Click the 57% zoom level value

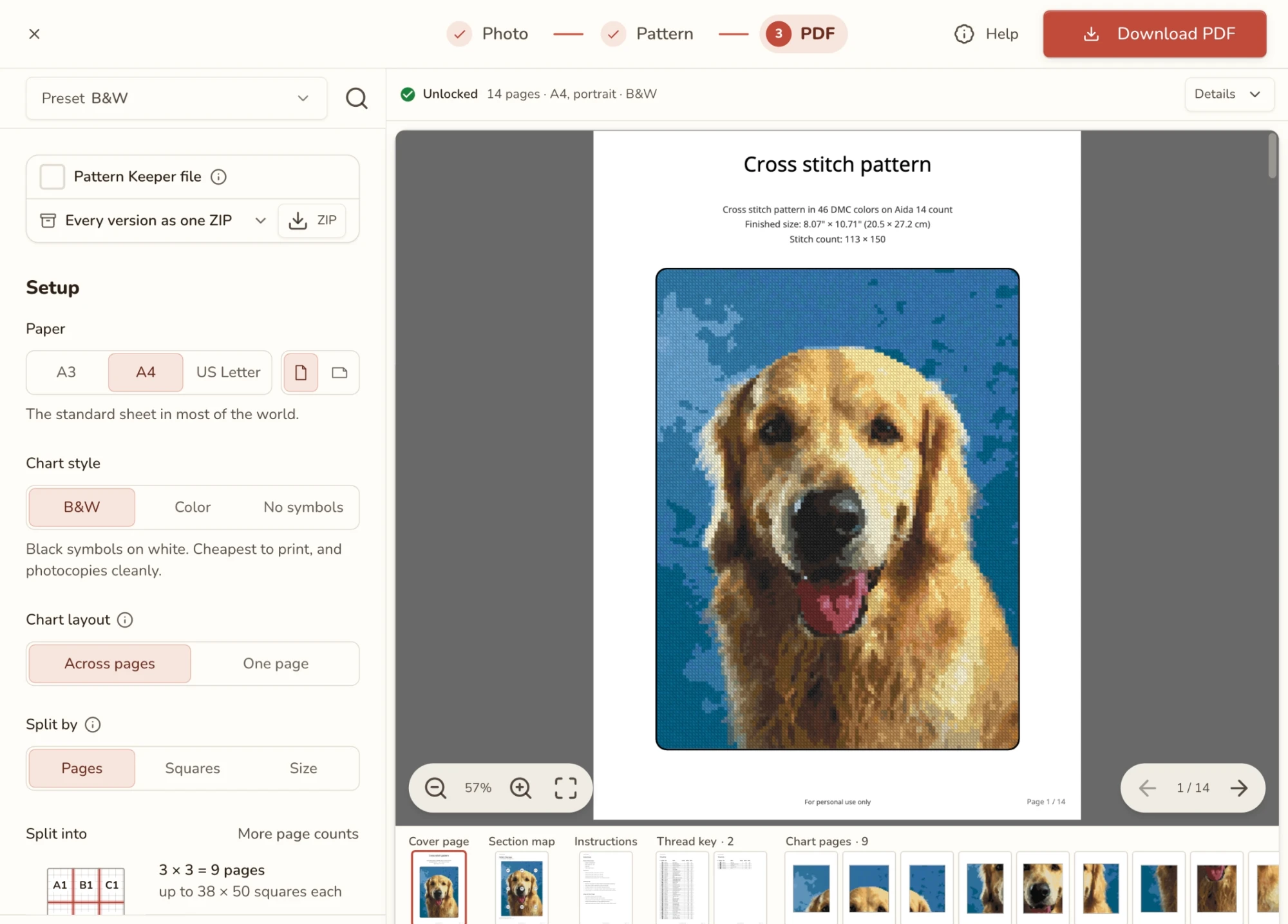point(478,787)
